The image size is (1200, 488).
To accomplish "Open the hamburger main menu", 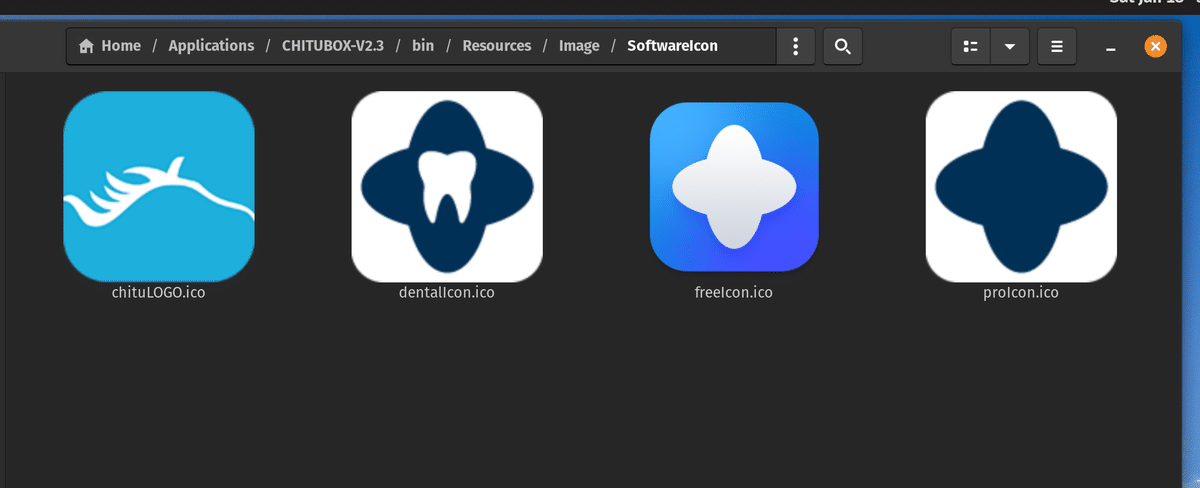I will 1057,46.
